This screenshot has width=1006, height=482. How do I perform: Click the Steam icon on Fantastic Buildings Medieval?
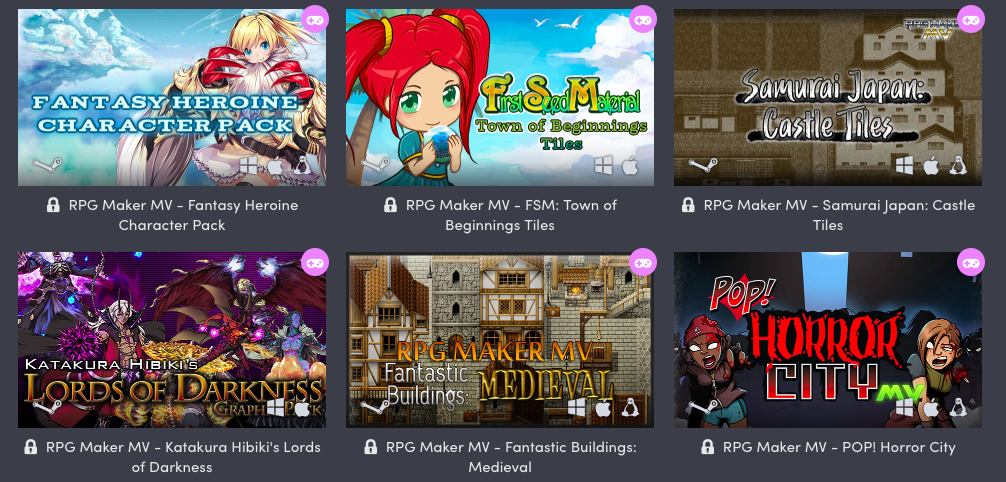[375, 408]
